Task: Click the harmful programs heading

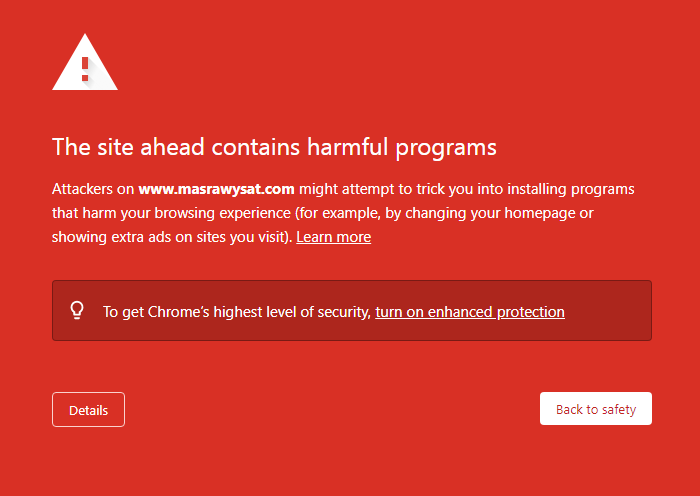Action: coord(274,147)
